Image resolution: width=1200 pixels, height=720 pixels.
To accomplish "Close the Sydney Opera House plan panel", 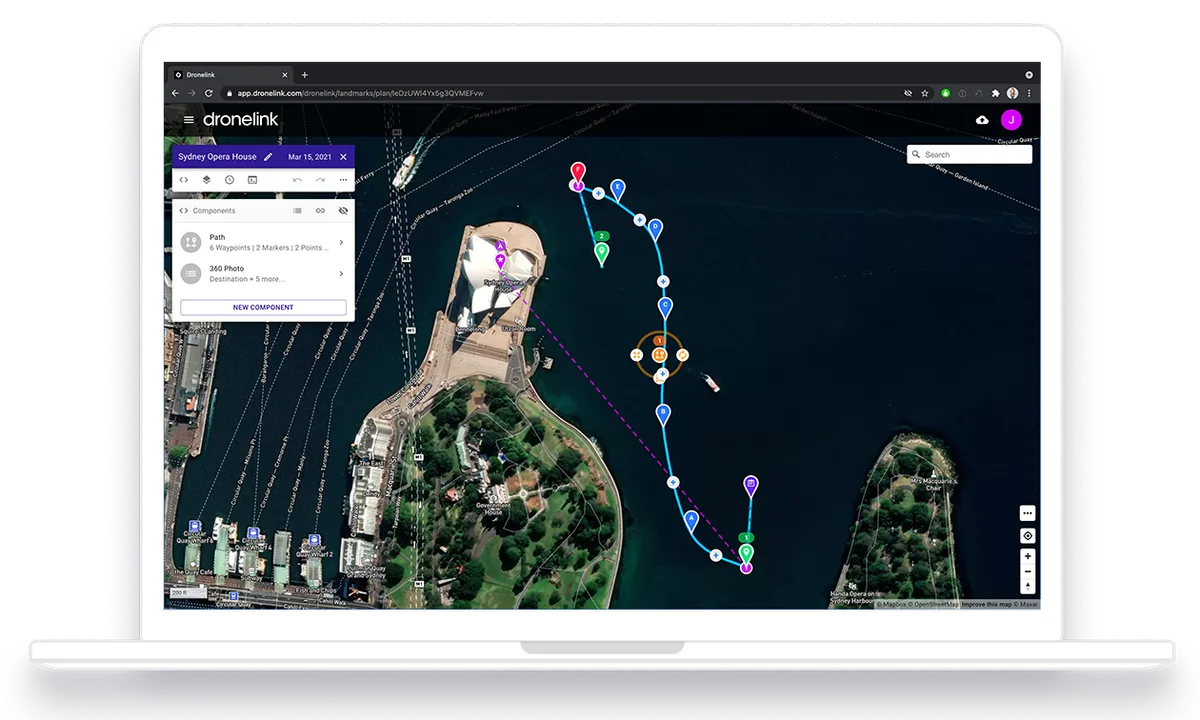I will (x=343, y=157).
